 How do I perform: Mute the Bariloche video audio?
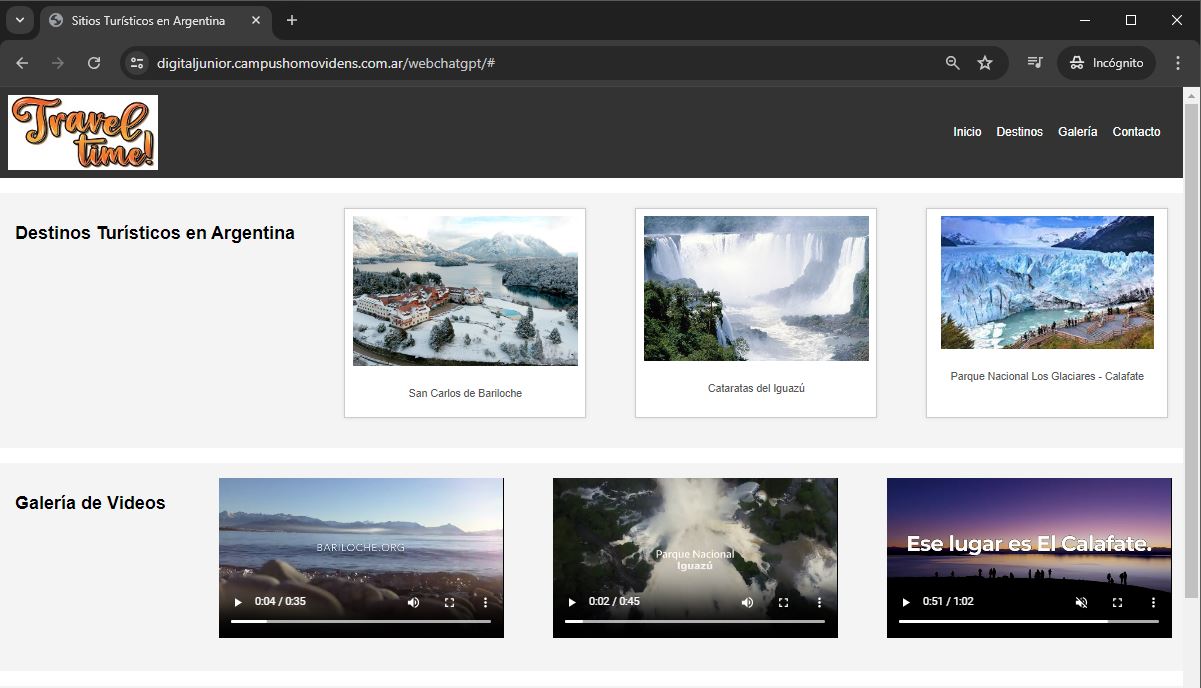click(413, 602)
